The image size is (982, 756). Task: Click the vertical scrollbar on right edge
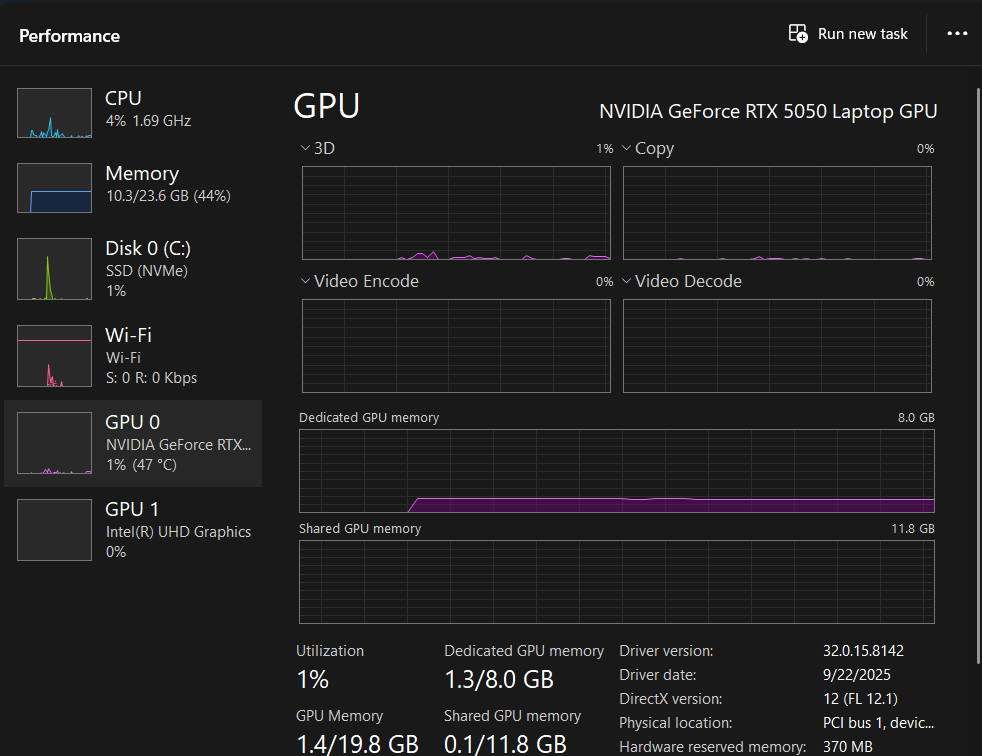(977, 400)
